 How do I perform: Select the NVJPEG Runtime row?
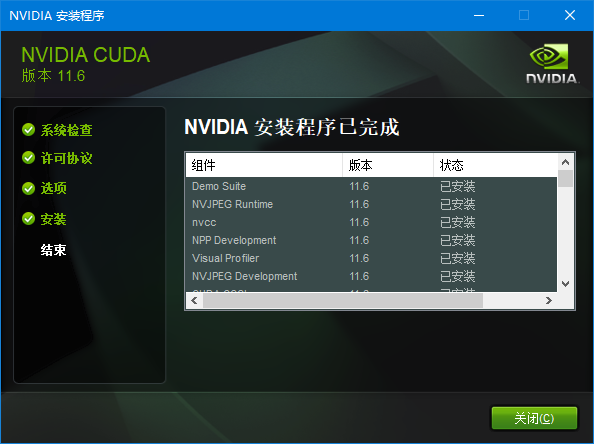(371, 204)
